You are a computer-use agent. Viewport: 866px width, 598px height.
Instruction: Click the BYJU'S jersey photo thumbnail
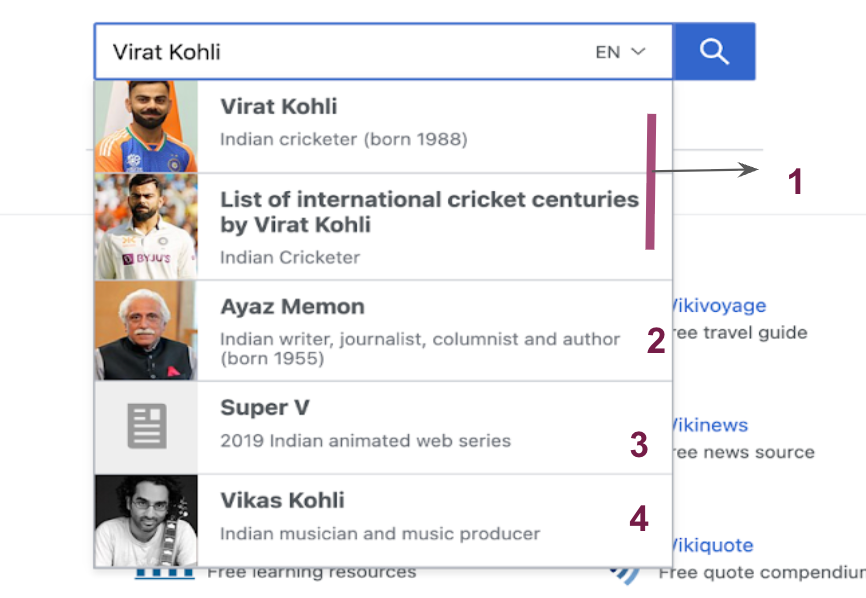pyautogui.click(x=146, y=226)
